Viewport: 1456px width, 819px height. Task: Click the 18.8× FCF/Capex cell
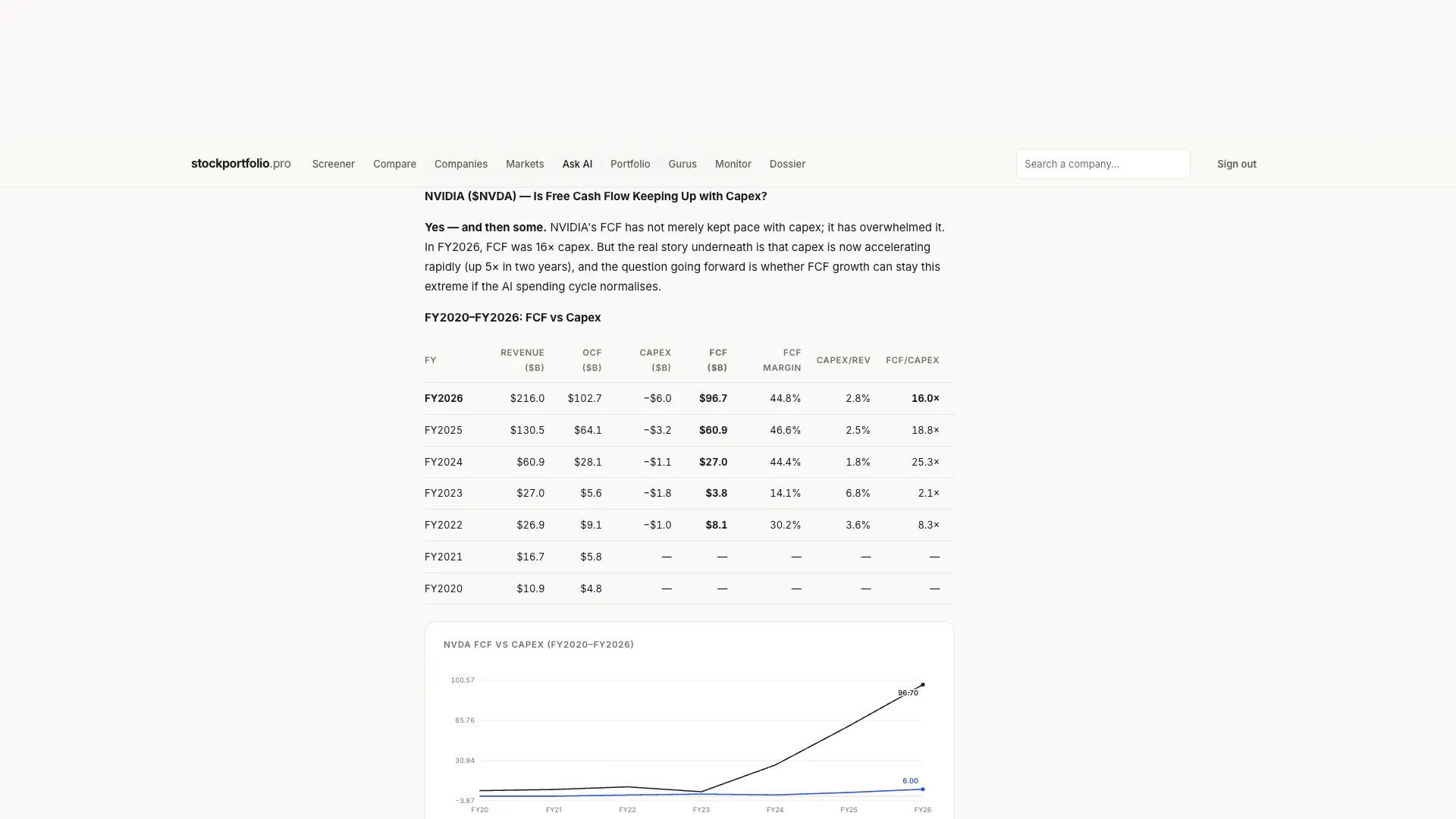click(925, 430)
